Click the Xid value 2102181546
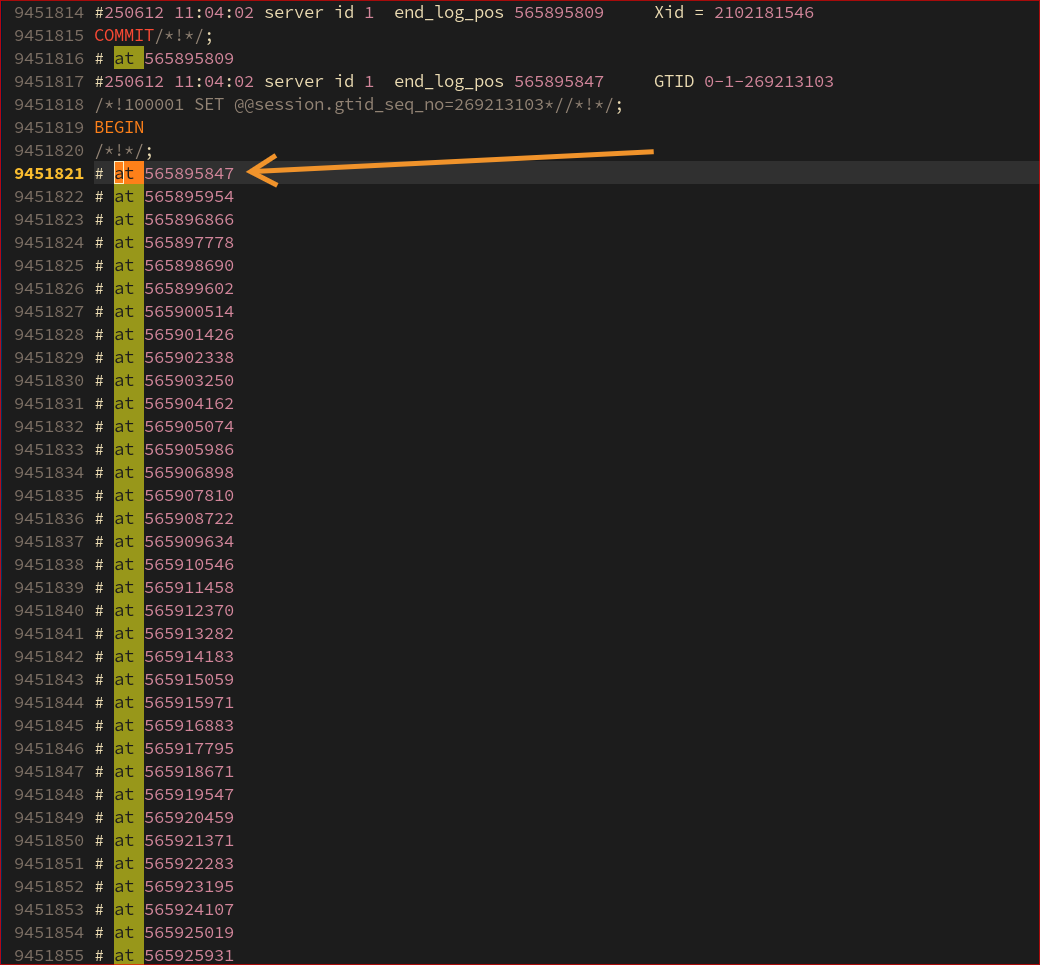 pyautogui.click(x=763, y=12)
